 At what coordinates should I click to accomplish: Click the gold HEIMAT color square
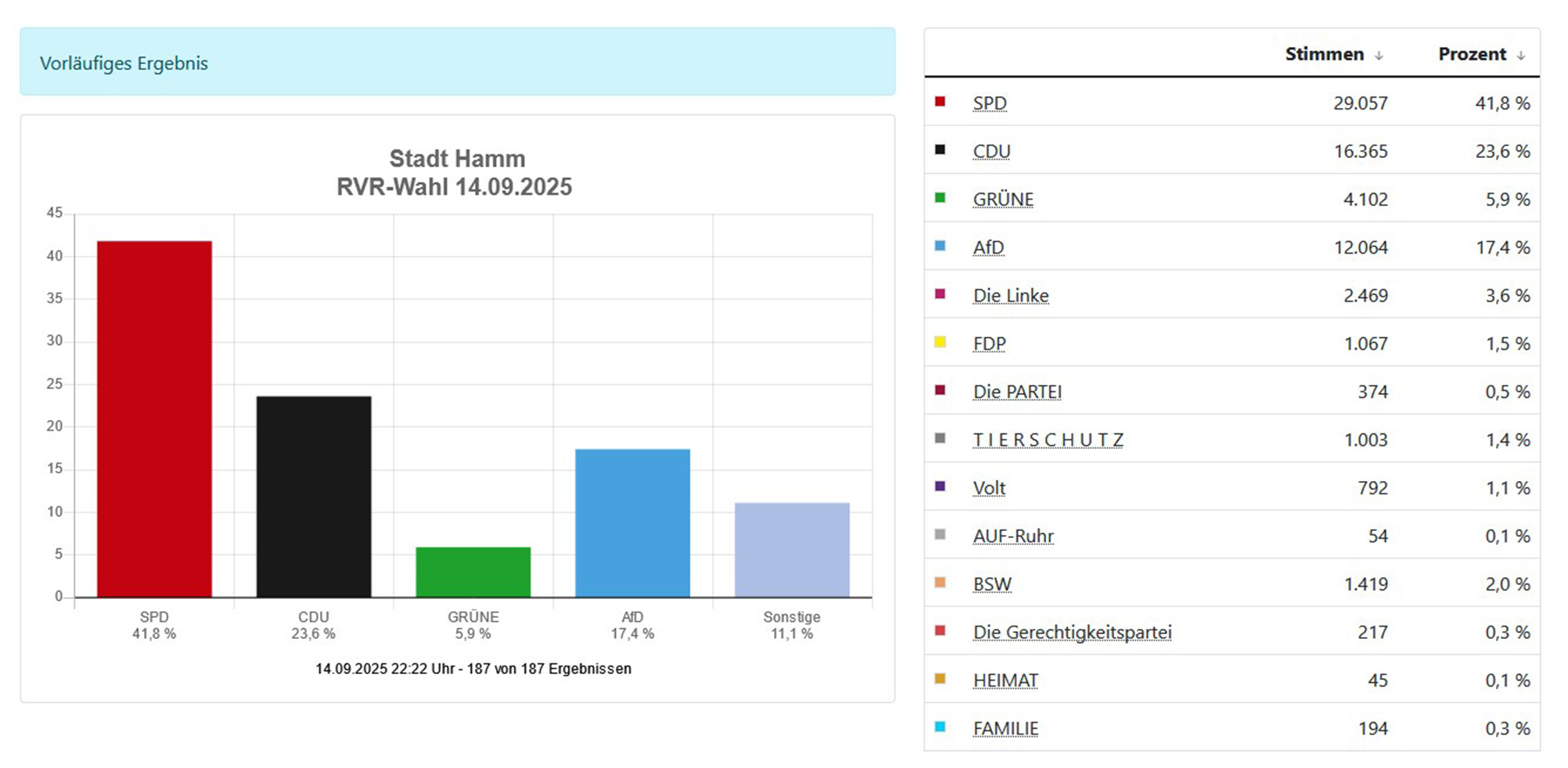tap(940, 679)
